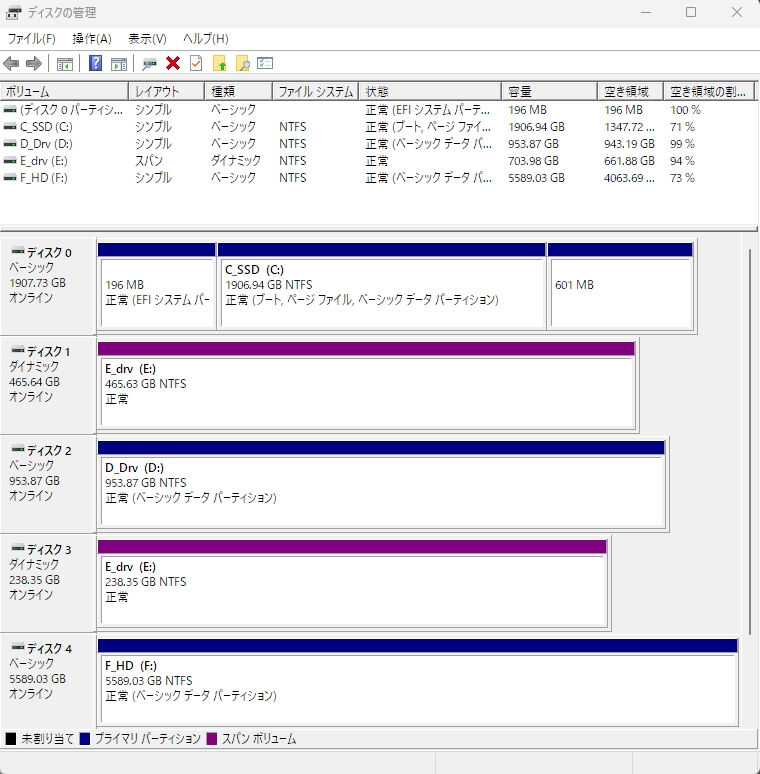Viewport: 760px width, 774px height.
Task: Sort by the 種類 column header
Action: [x=238, y=91]
